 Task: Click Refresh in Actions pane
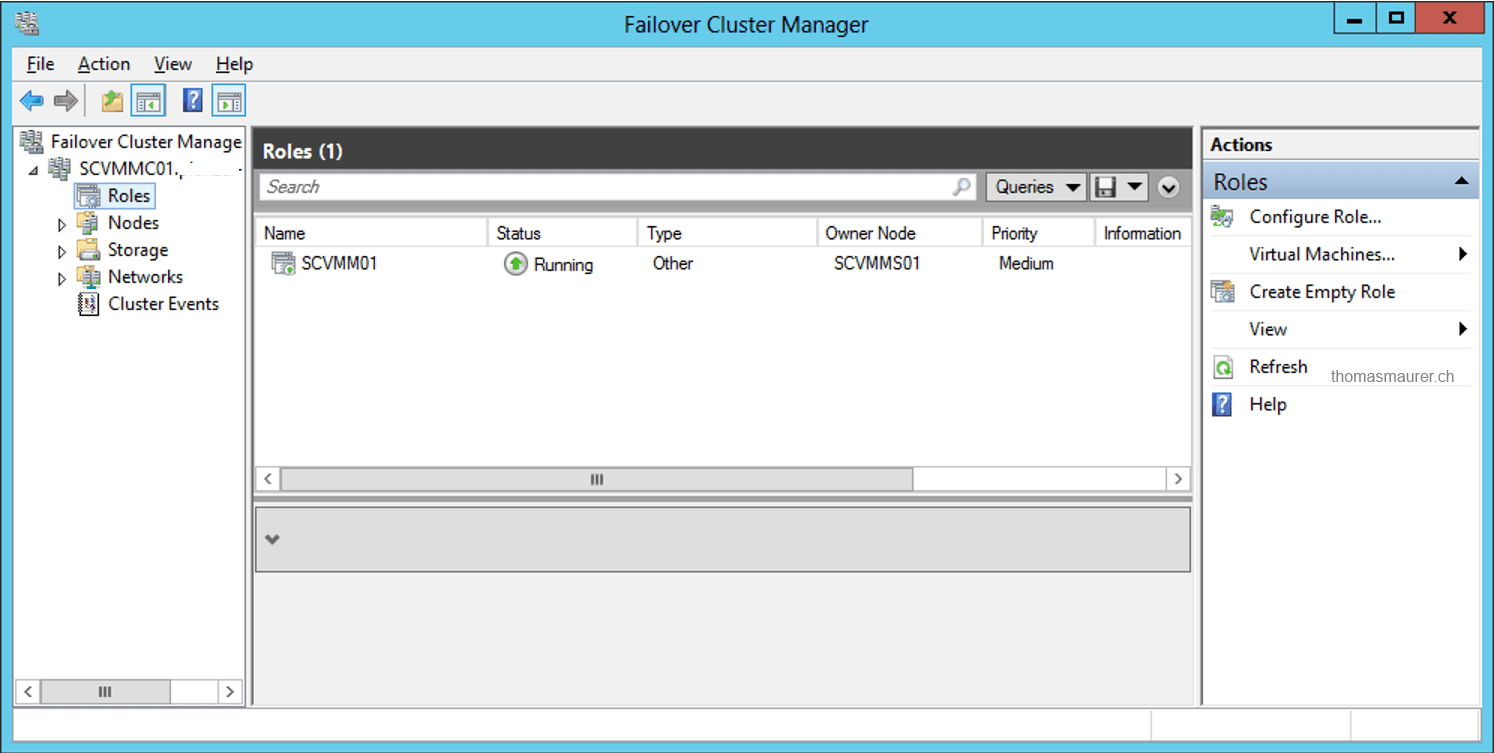[1278, 367]
